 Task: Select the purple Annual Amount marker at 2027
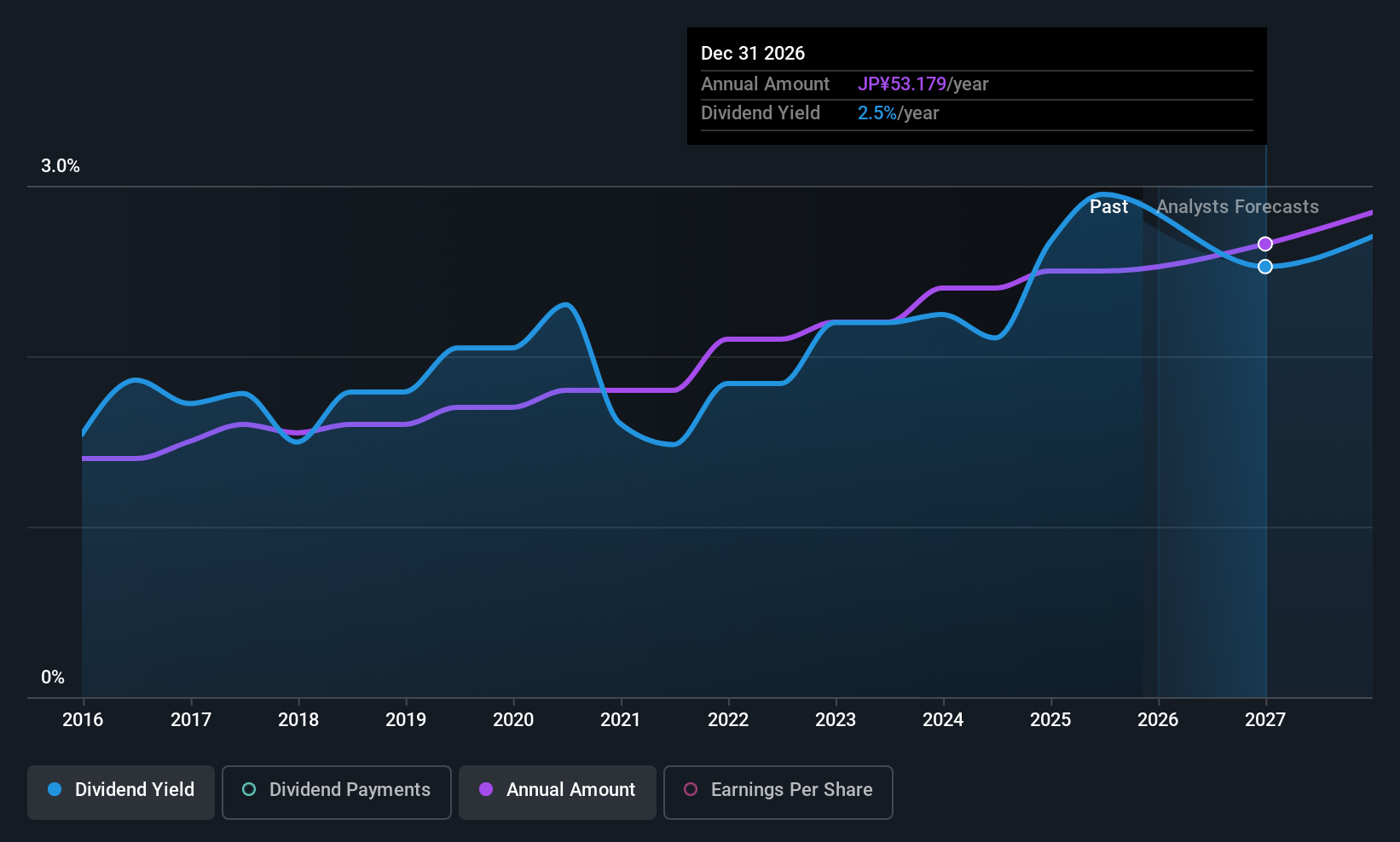point(1265,244)
